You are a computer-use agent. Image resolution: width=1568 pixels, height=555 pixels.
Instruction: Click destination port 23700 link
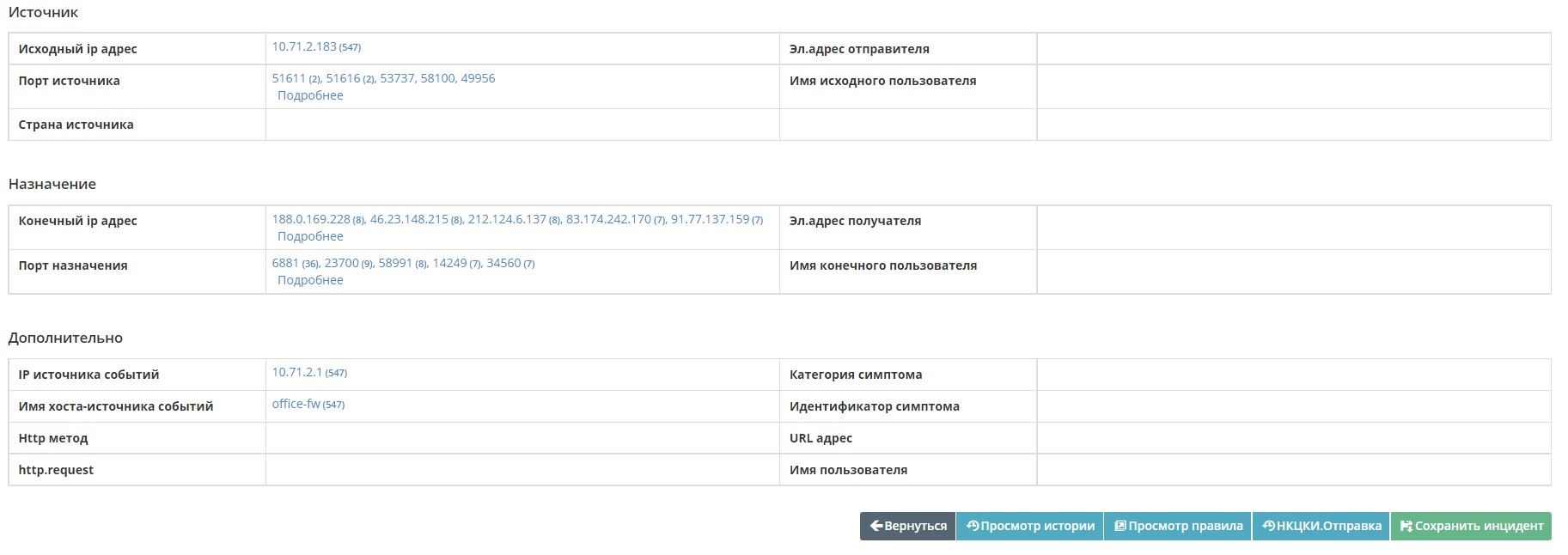(x=341, y=263)
